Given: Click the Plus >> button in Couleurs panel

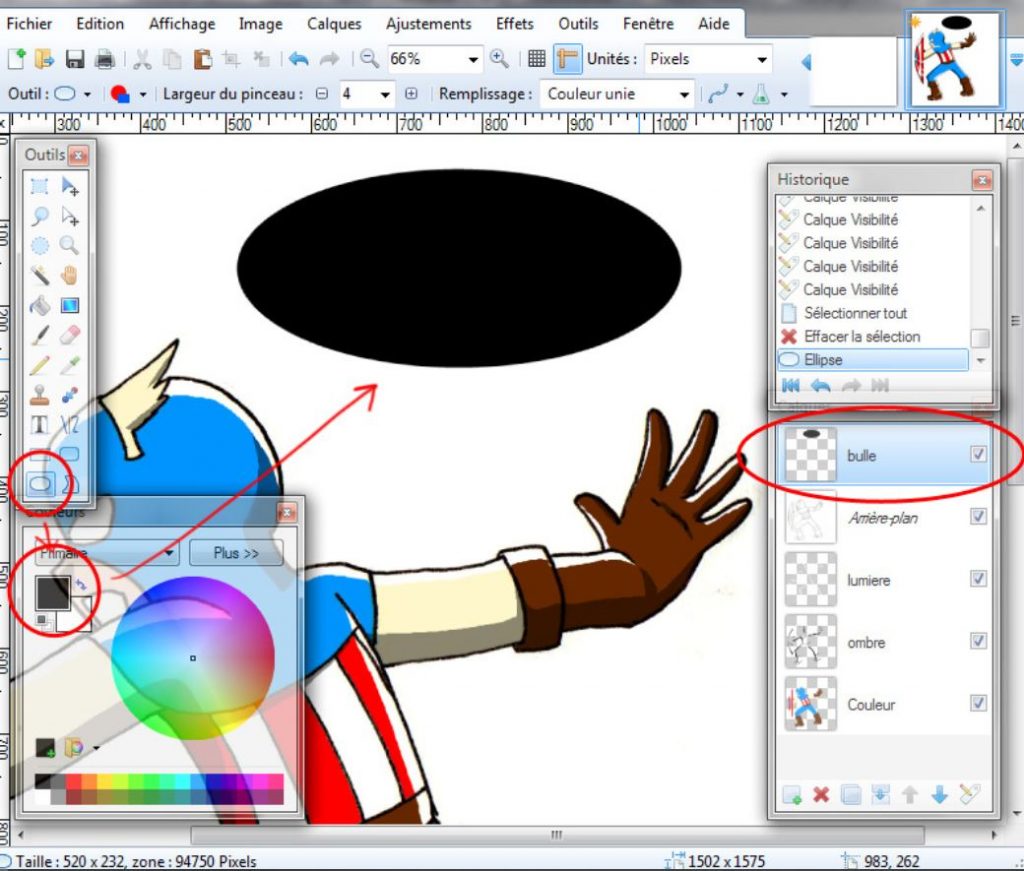Looking at the screenshot, I should point(236,552).
